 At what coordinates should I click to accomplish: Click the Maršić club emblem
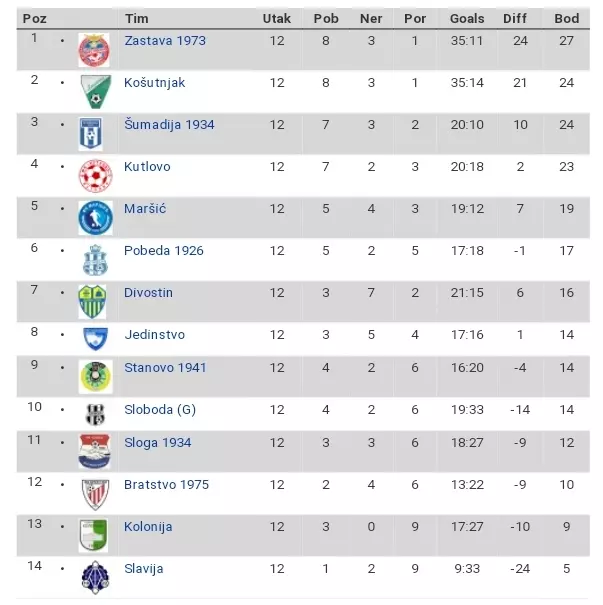96,218
